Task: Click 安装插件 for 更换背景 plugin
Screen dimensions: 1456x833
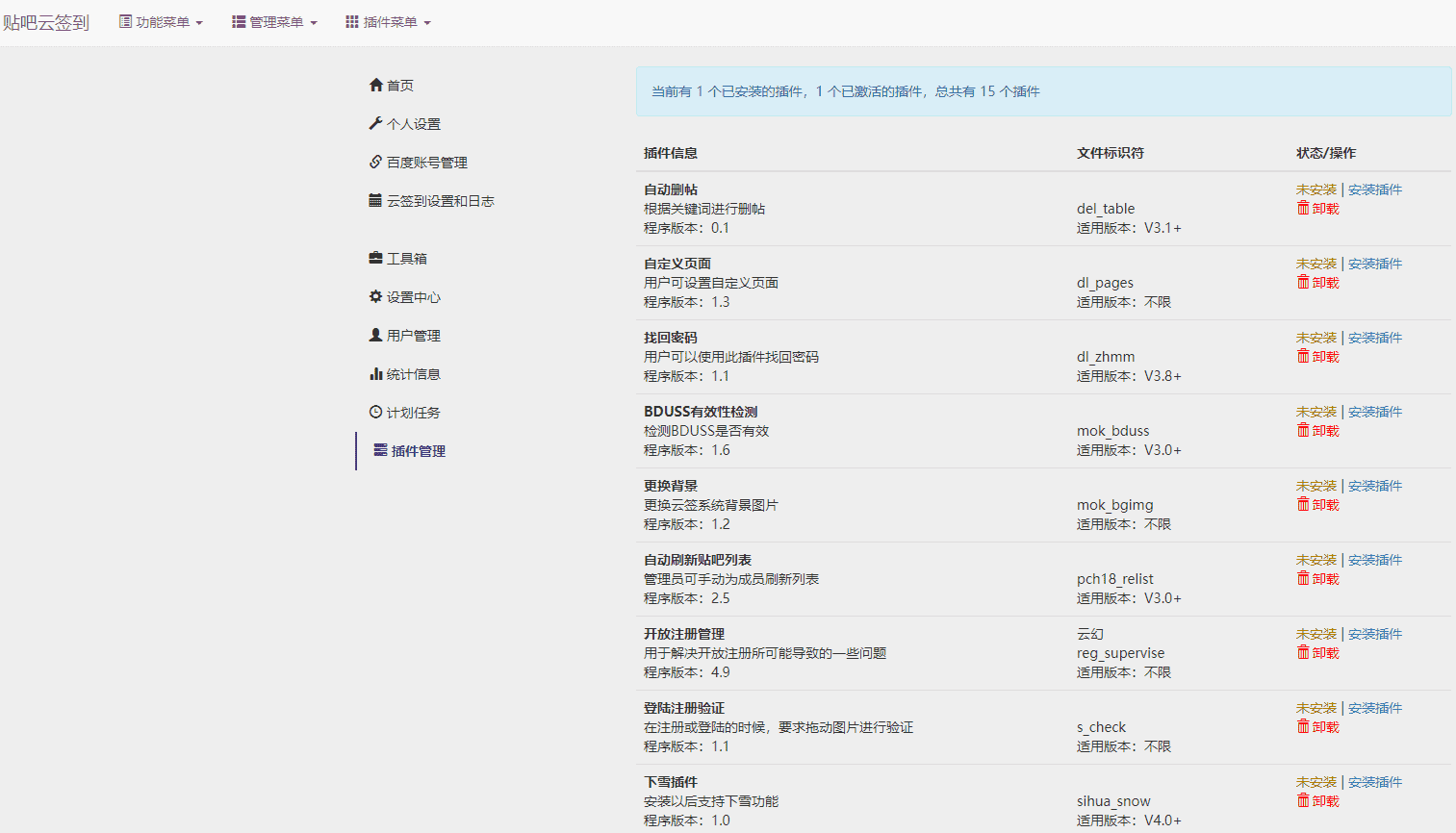Action: 1375,485
